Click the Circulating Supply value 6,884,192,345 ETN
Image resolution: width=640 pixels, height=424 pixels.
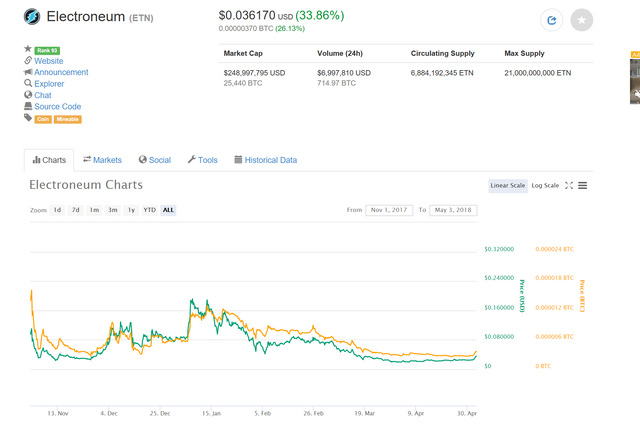(x=442, y=73)
